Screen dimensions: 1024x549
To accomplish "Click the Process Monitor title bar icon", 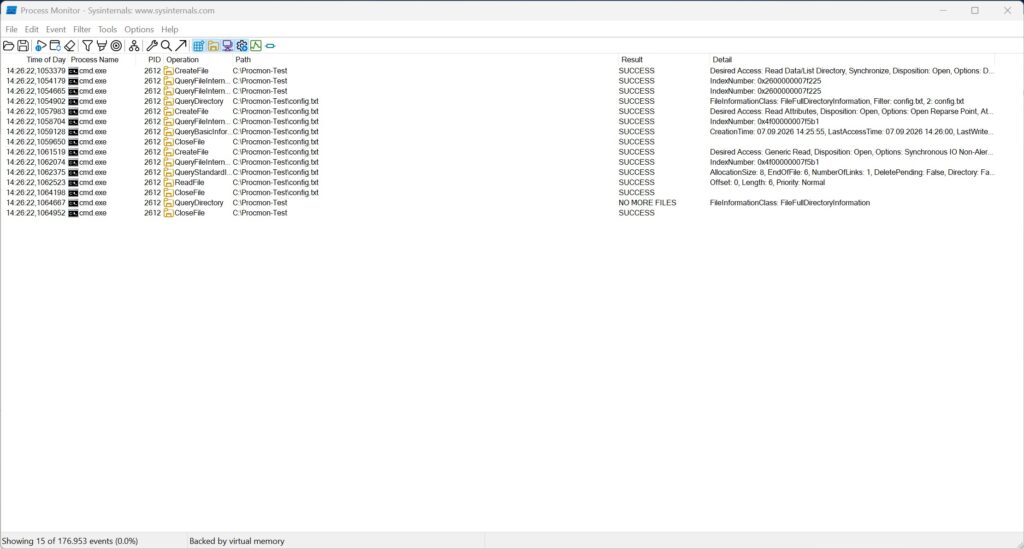I will (x=11, y=10).
